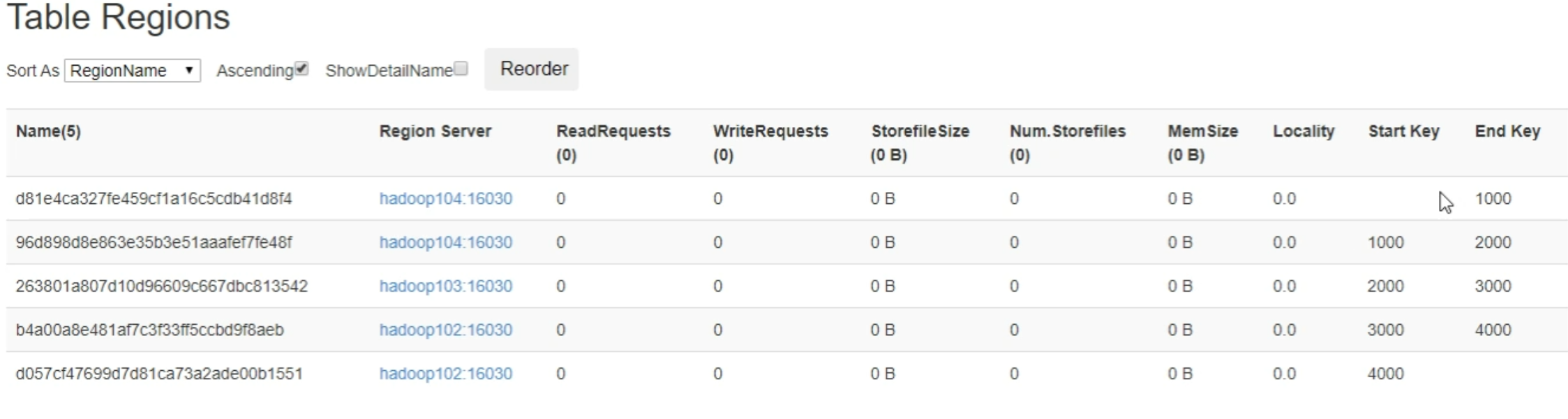Select region name 263801a807d10d96609c667dbc813542
The image size is (1568, 419).
tap(161, 286)
